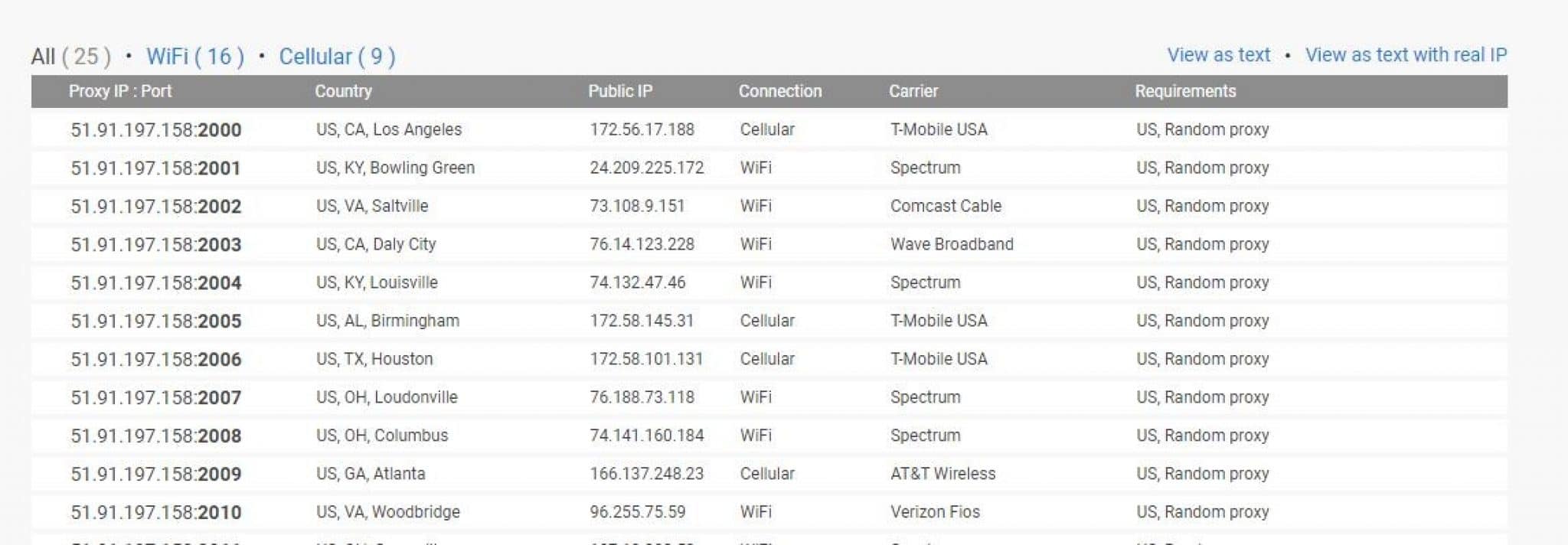Click the Proxy IP : Port column header
Screen dimensions: 1568x545
tap(120, 91)
